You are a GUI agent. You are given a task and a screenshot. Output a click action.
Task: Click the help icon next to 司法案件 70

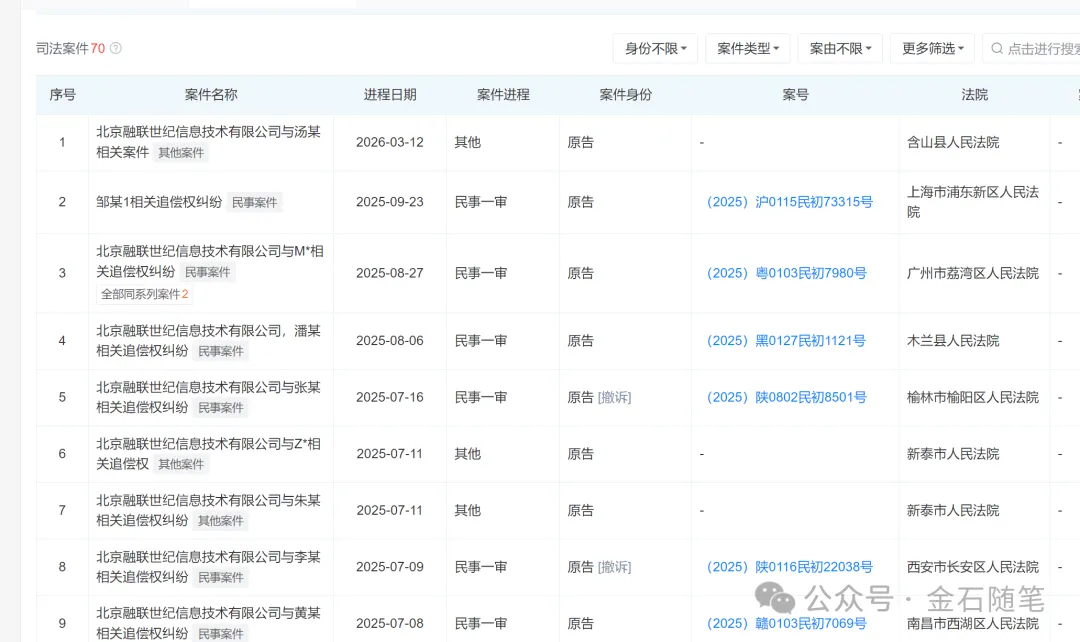(x=116, y=48)
